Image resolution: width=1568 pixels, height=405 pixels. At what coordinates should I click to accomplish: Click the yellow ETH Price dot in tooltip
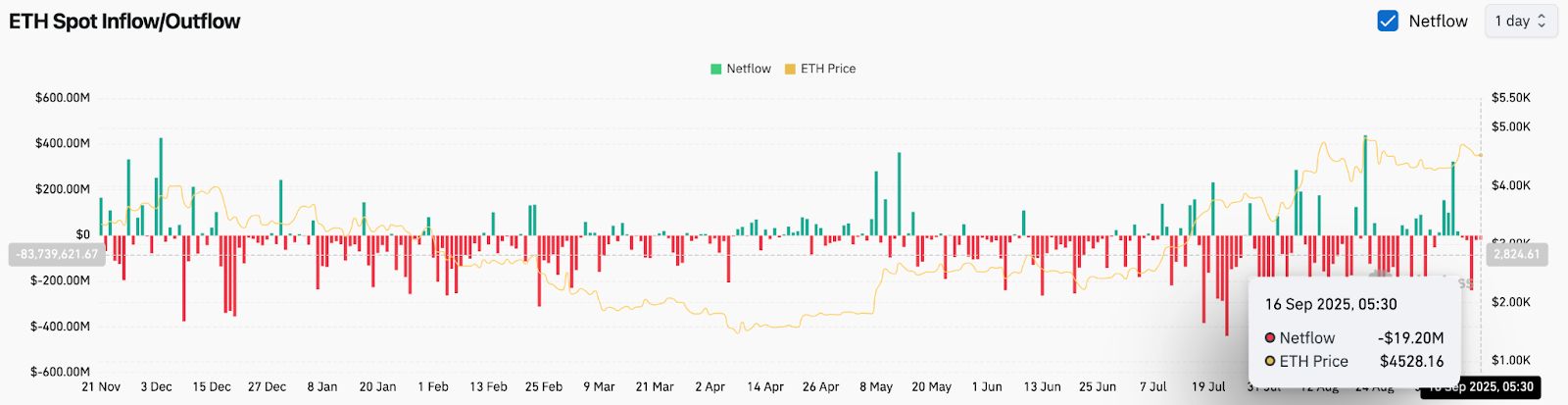(1270, 361)
